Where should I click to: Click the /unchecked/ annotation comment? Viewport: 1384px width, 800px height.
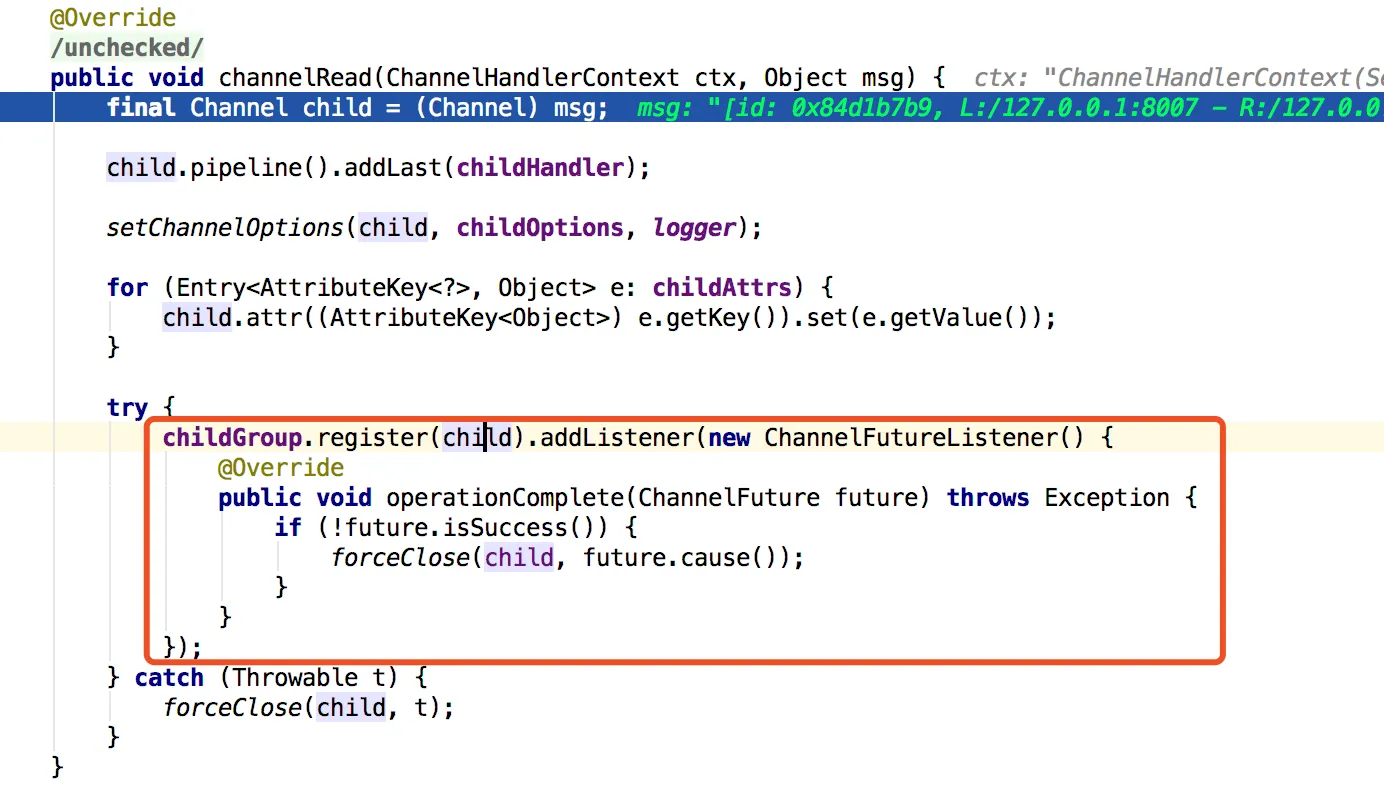click(127, 48)
